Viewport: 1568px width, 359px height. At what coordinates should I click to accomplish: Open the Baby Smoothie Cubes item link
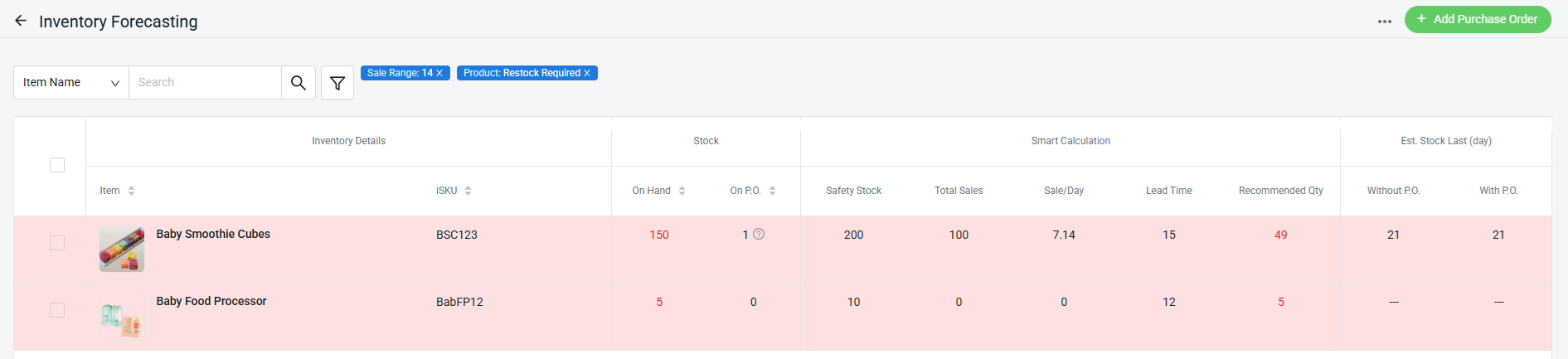coord(213,234)
